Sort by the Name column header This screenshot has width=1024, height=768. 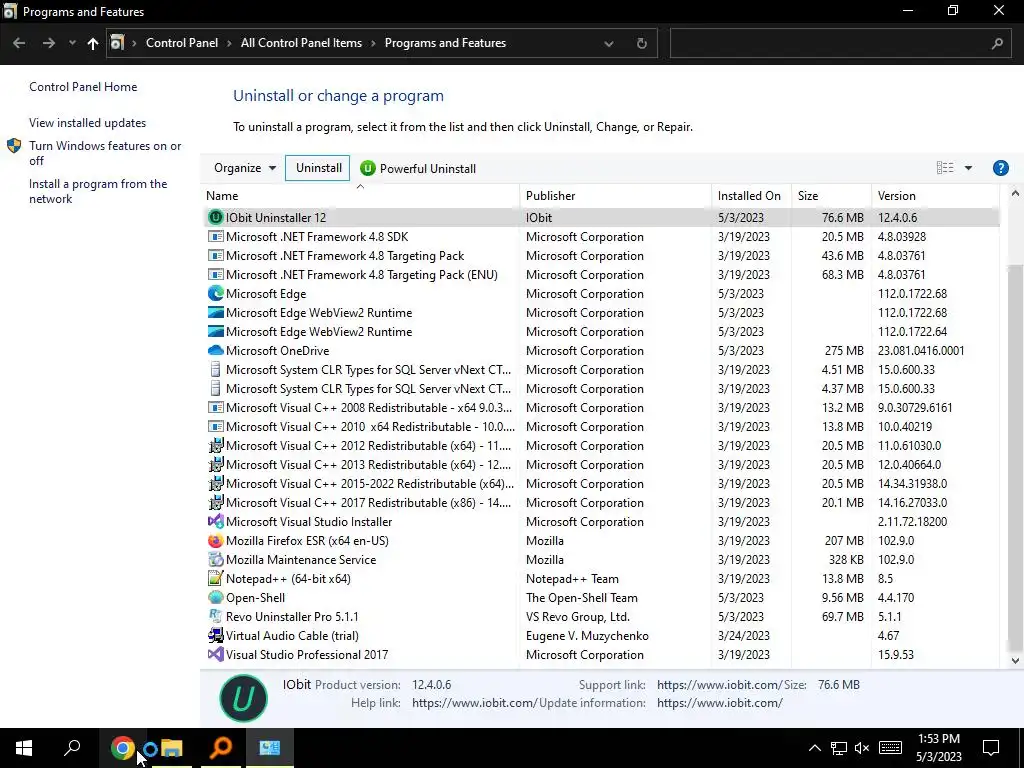(361, 196)
